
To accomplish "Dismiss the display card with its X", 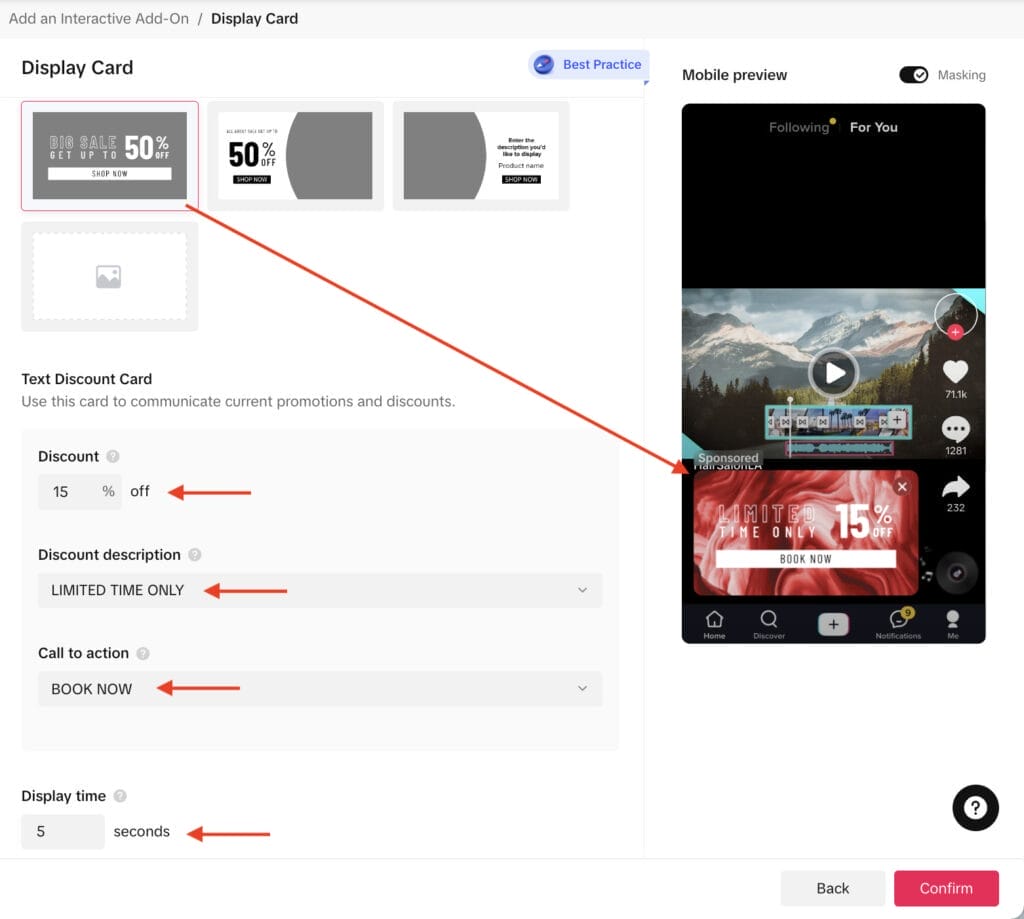I will pos(903,486).
